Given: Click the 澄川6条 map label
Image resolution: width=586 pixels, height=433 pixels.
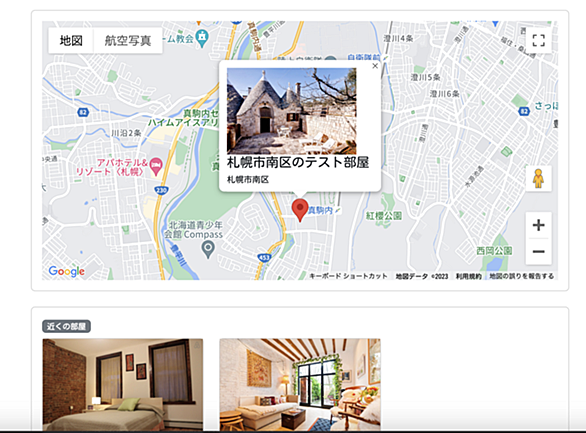Looking at the screenshot, I should [x=444, y=93].
